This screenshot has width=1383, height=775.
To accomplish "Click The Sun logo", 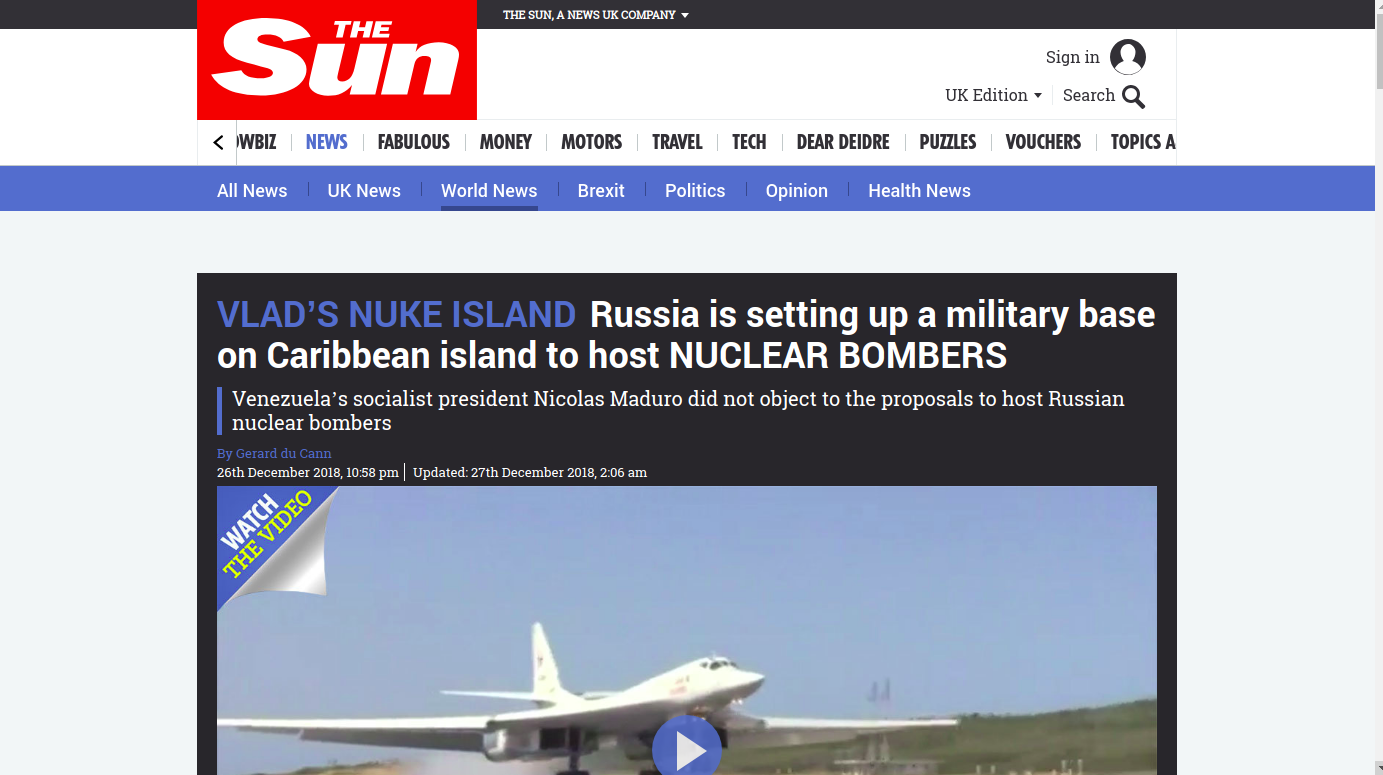I will 337,60.
